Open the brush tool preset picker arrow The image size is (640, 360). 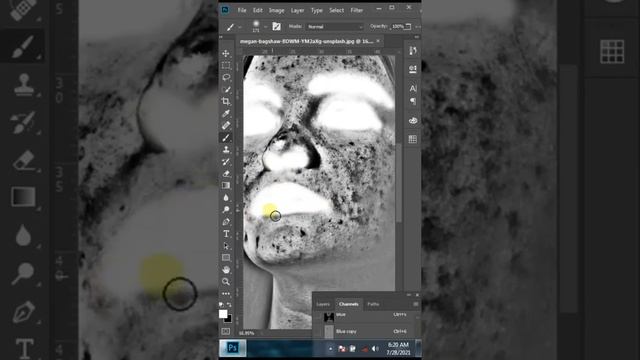pos(240,27)
